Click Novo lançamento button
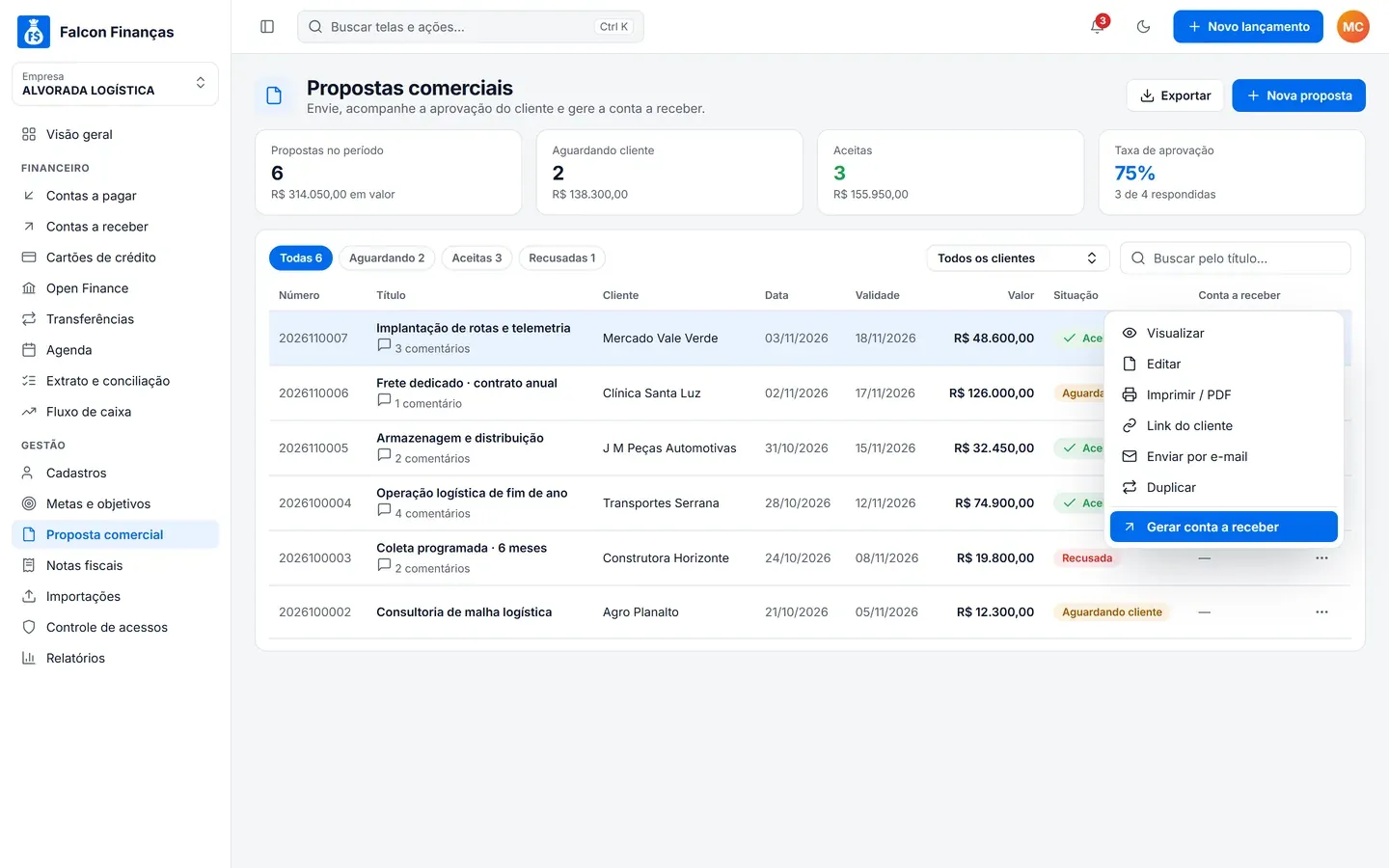Screen dimensions: 1389x868 1248,27
